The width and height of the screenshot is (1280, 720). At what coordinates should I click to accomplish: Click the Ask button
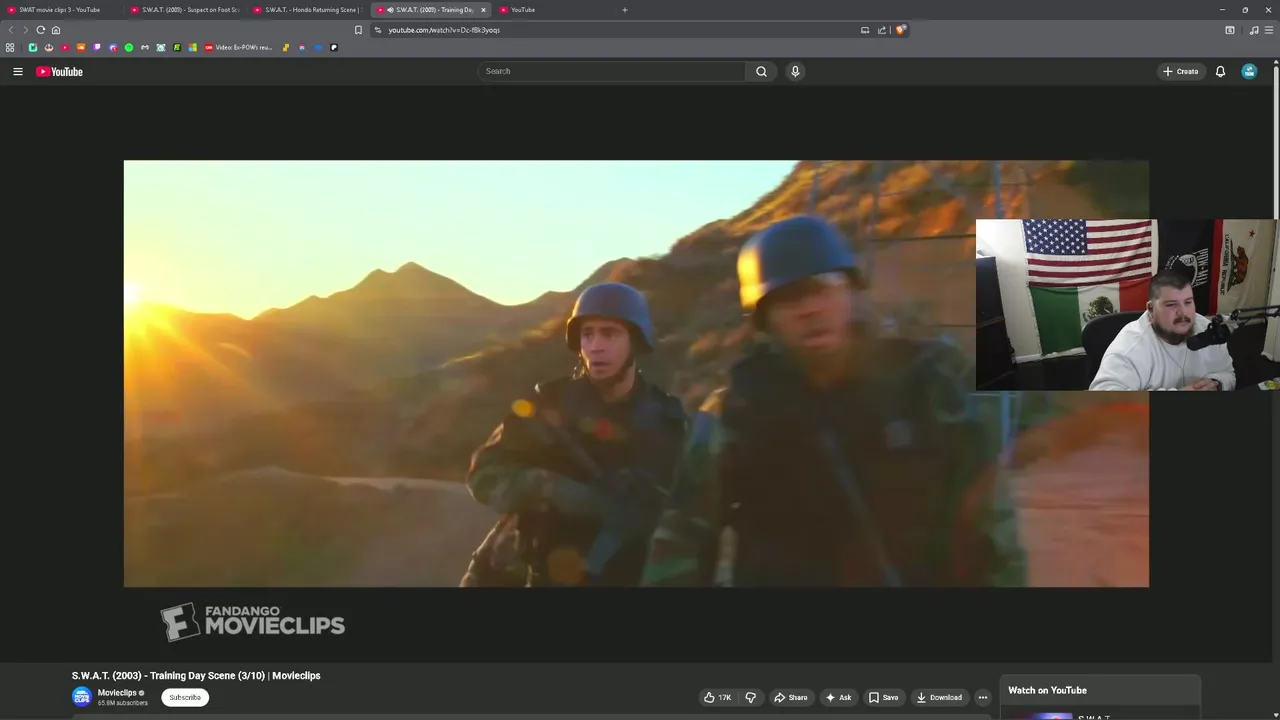click(x=838, y=697)
